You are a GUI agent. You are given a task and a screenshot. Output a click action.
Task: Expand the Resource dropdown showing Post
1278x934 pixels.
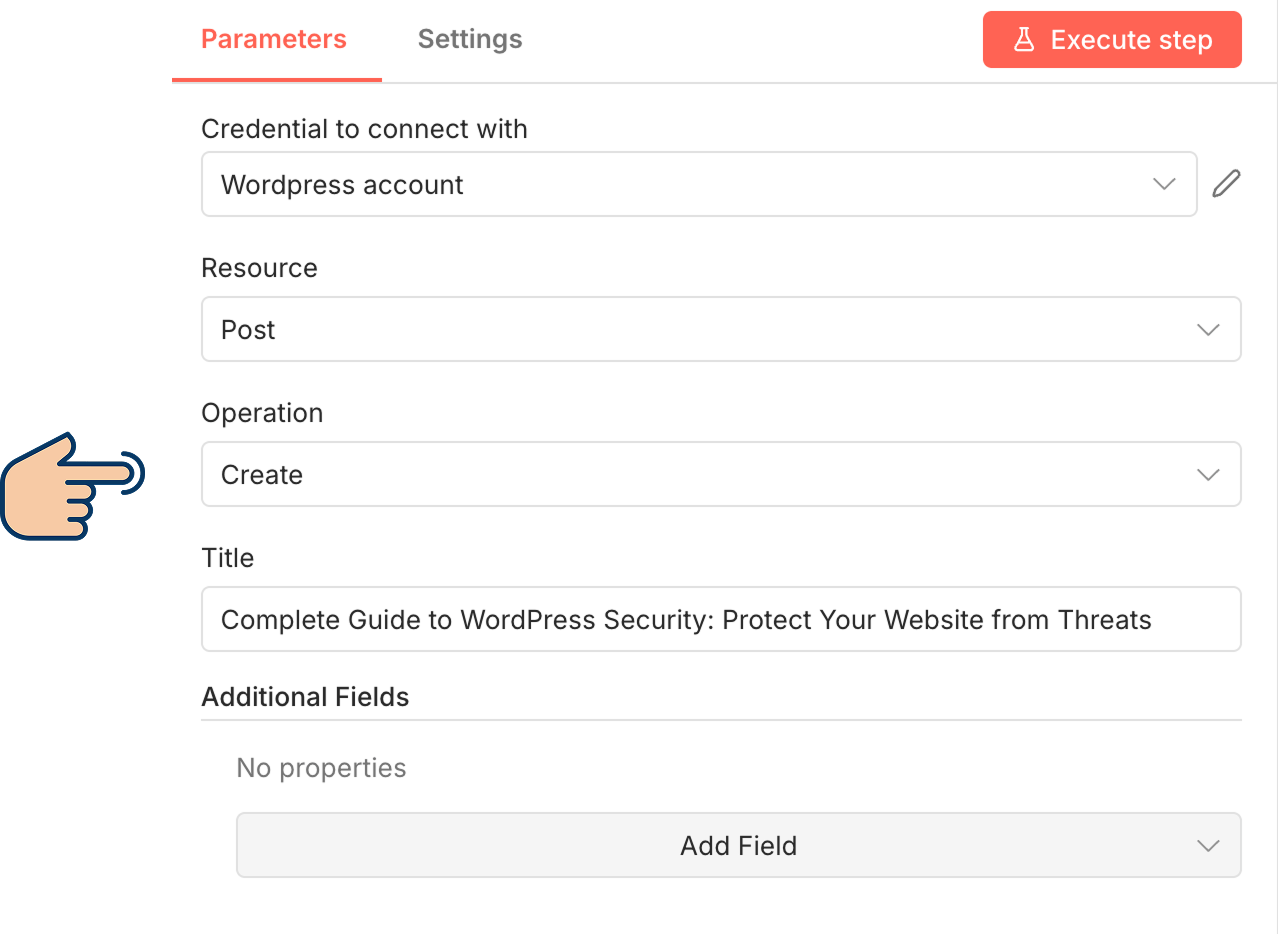tap(700, 330)
